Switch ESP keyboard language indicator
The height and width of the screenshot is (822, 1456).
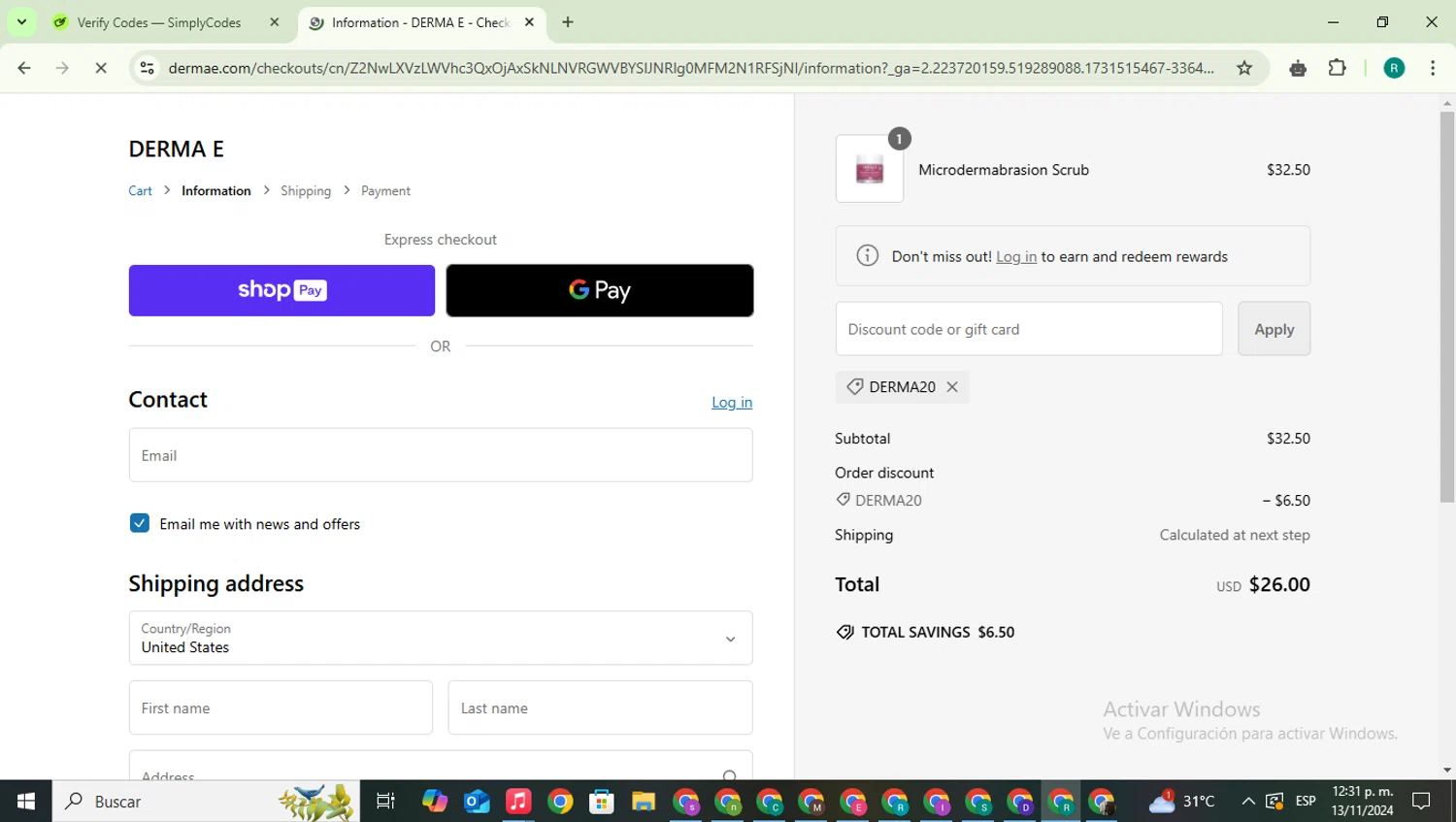point(1306,801)
